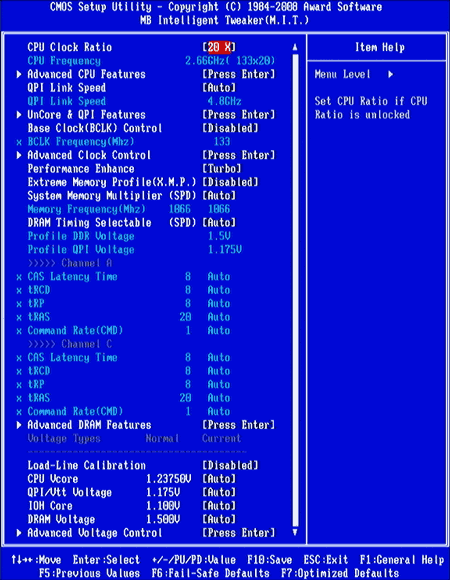
Task: Select Channel A tRAS Auto value
Action: 219,317
